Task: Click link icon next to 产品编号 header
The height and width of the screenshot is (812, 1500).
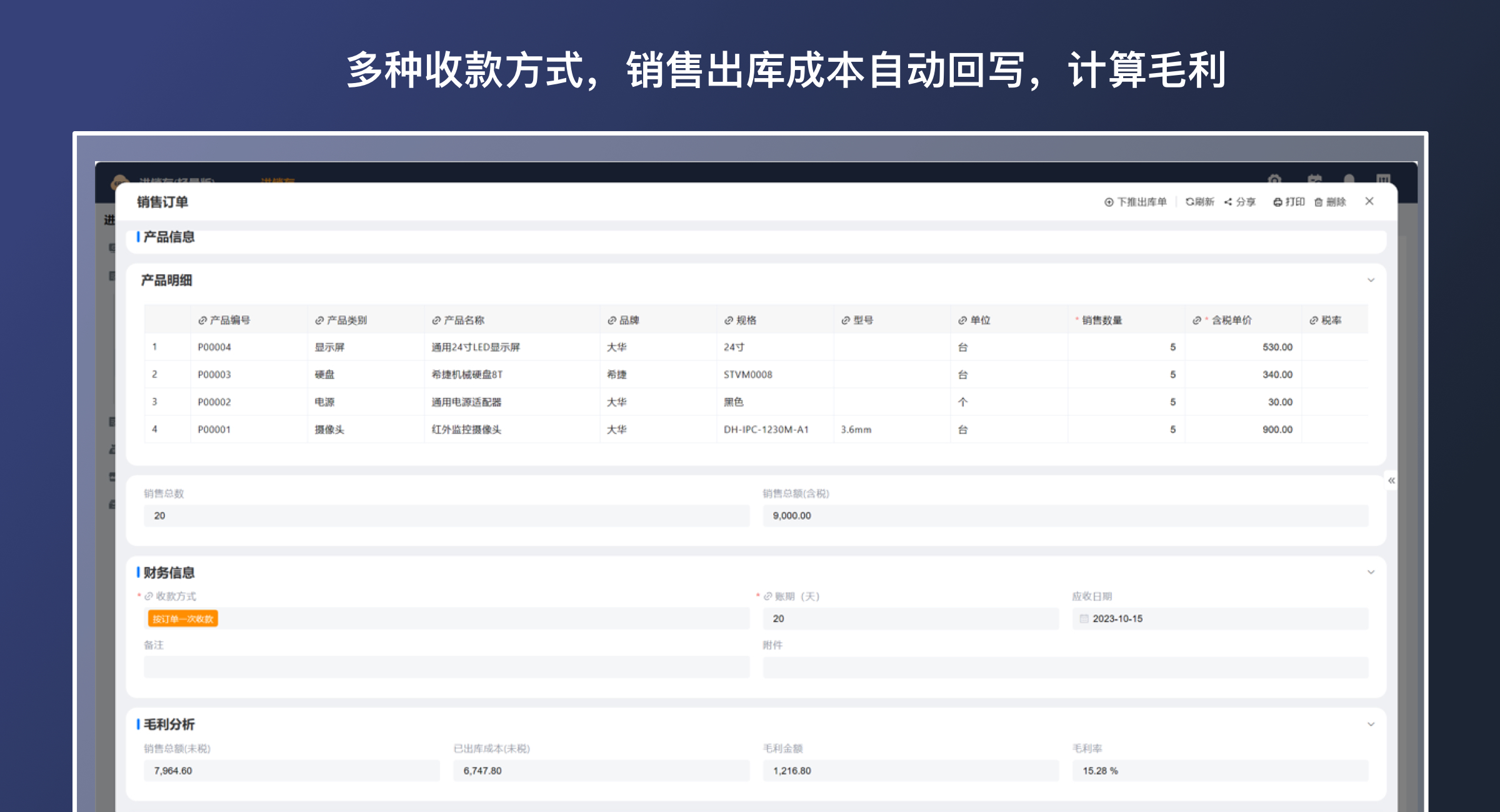Action: tap(202, 320)
